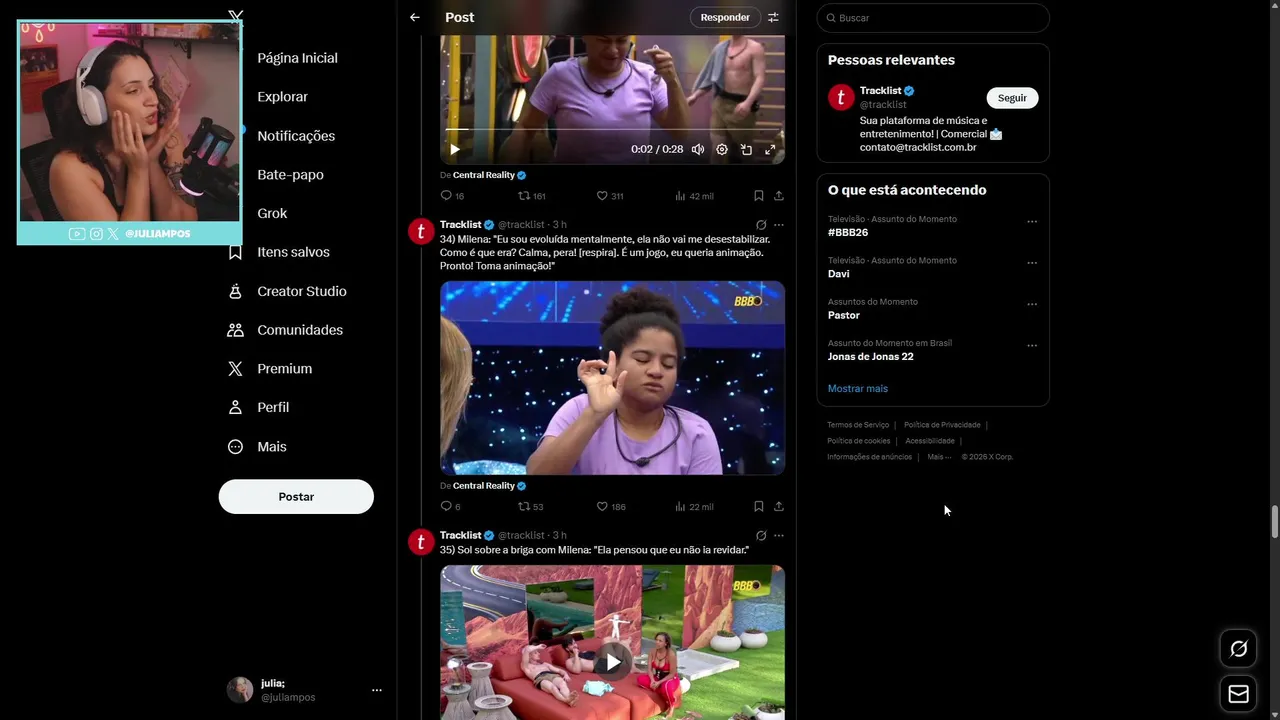Open more options for Davi trend

(1032, 263)
